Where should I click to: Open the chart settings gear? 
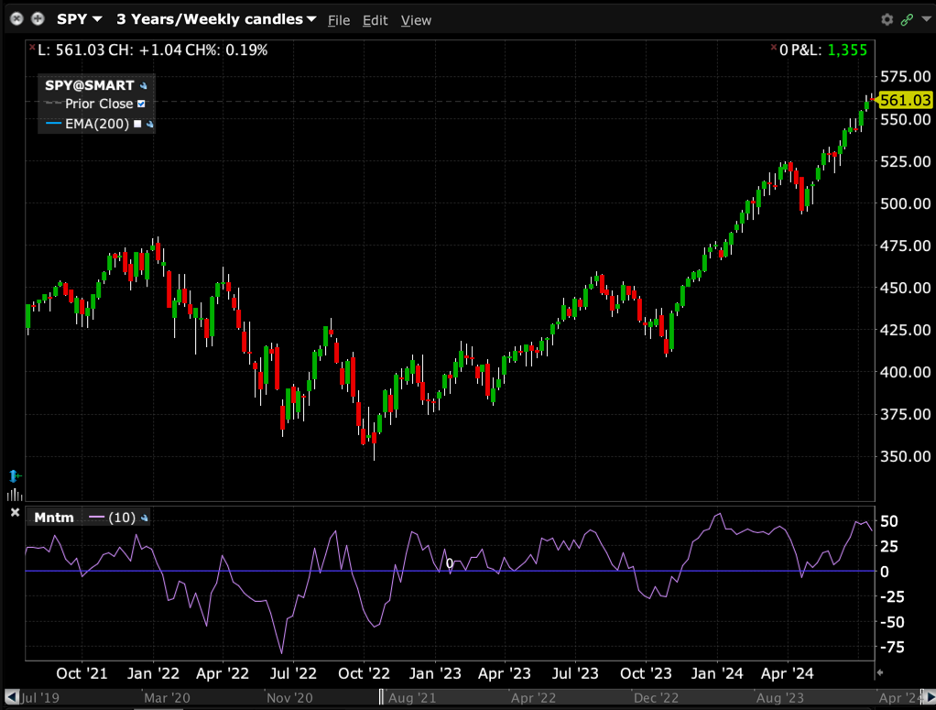tap(887, 19)
